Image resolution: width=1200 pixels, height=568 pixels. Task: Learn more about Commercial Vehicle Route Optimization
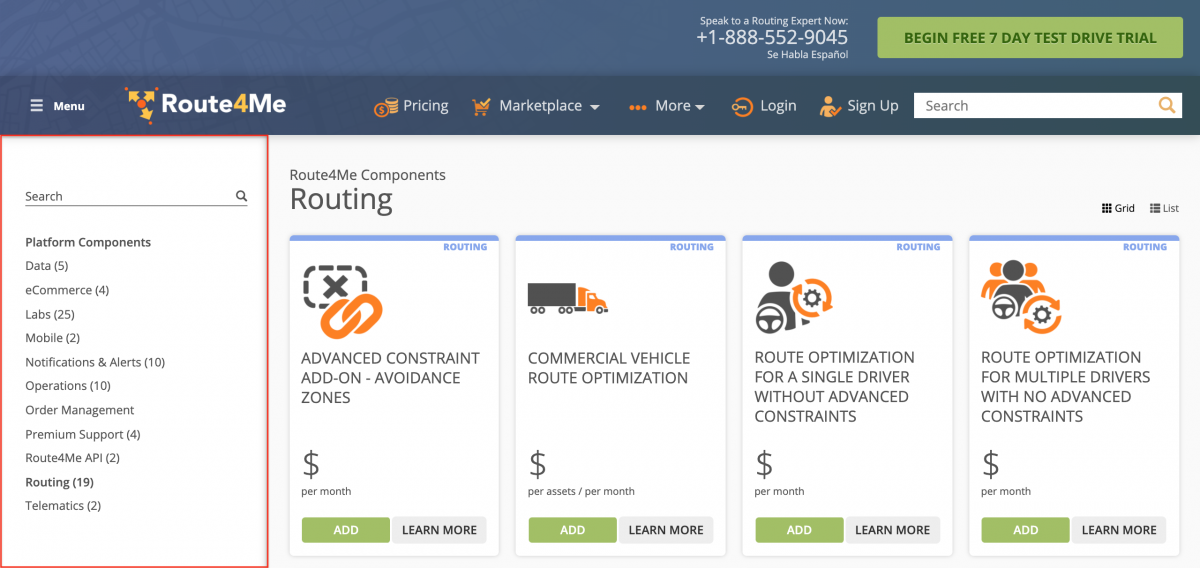666,530
